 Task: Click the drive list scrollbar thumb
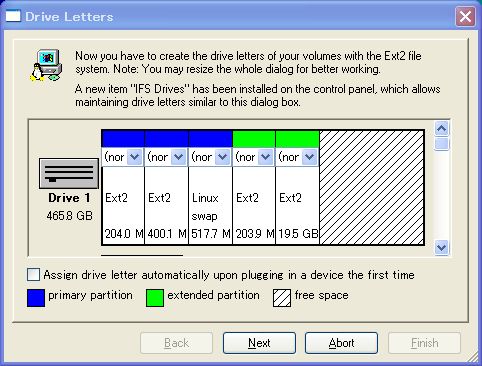(x=442, y=144)
